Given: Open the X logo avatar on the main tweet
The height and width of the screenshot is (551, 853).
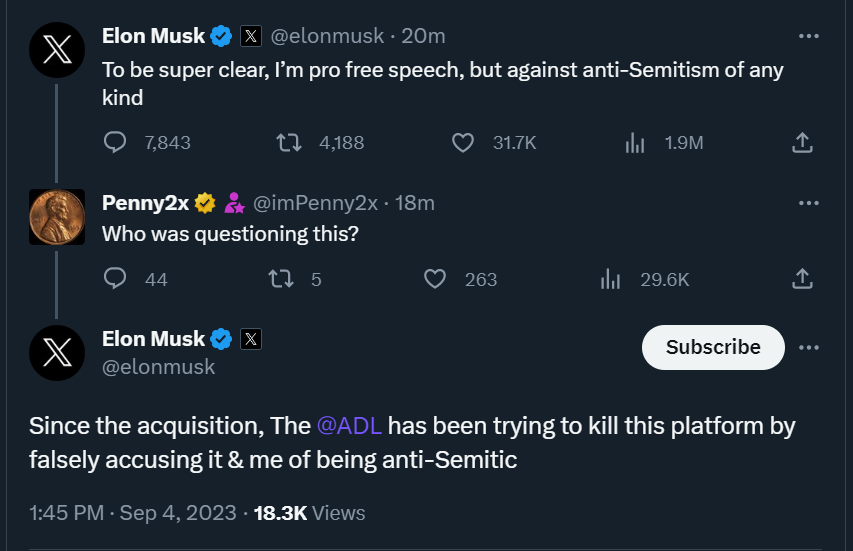Looking at the screenshot, I should click(x=57, y=353).
